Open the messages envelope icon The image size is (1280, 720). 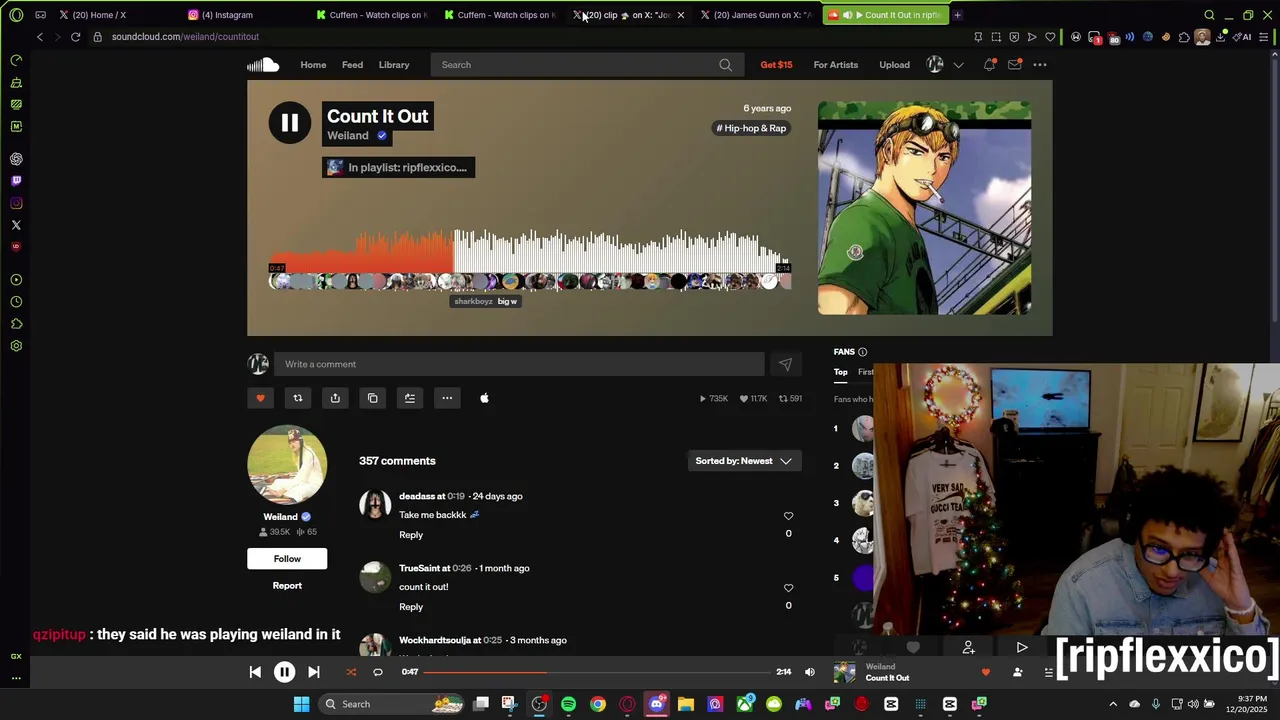[1014, 65]
